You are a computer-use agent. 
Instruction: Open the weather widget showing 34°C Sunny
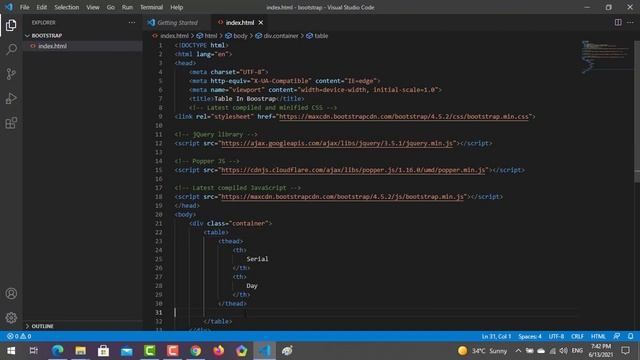click(x=482, y=351)
